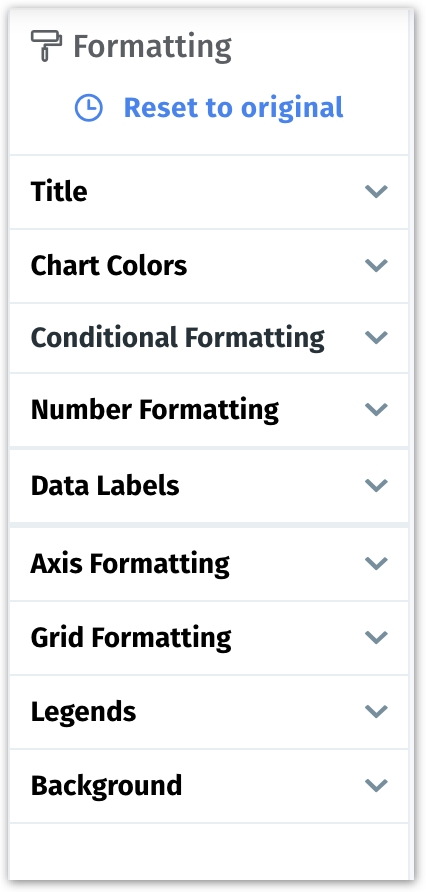Viewport: 426px width, 892px height.
Task: Expand the Title section chevron
Action: (x=376, y=191)
